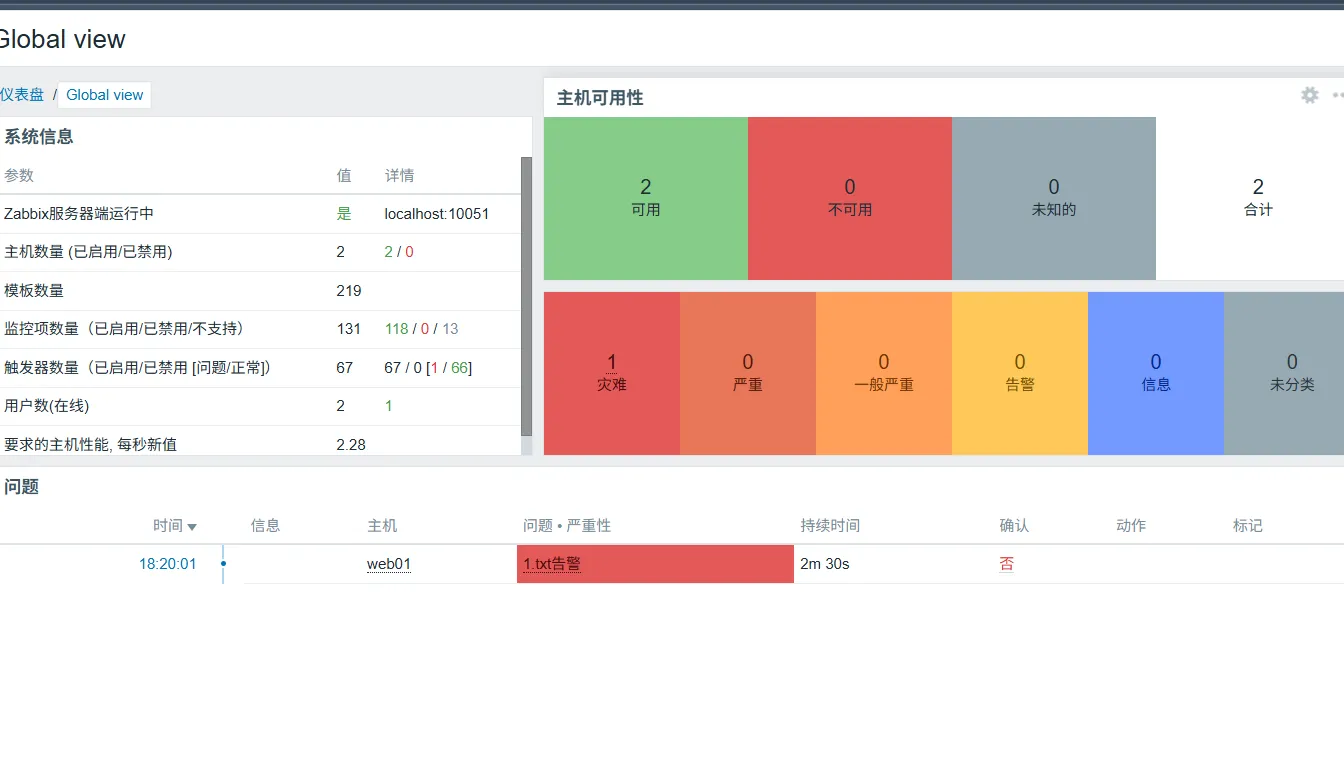Click the blue 信息 severity tile
The width and height of the screenshot is (1344, 760).
pos(1155,373)
